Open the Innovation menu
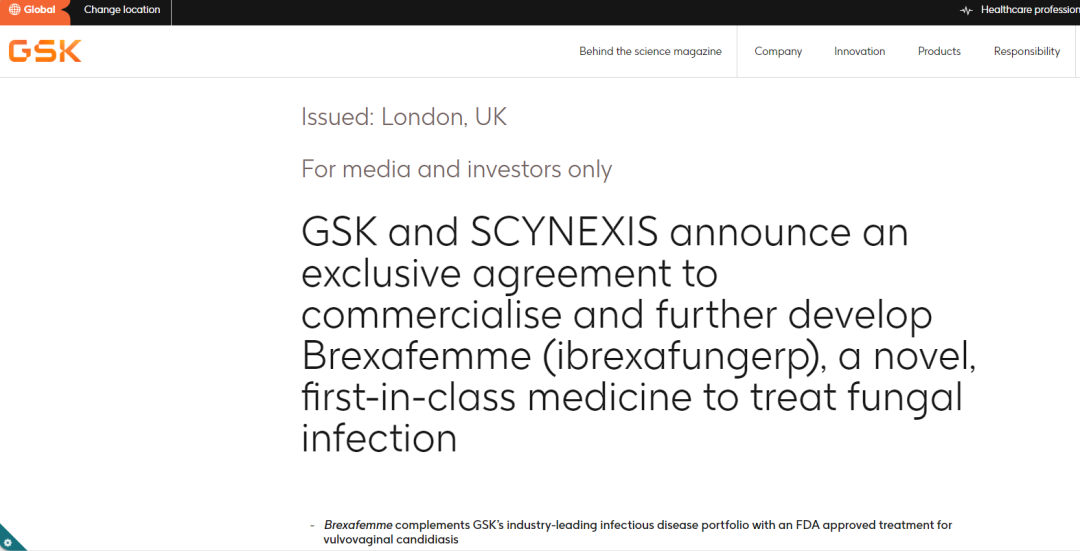This screenshot has width=1080, height=551. 860,52
